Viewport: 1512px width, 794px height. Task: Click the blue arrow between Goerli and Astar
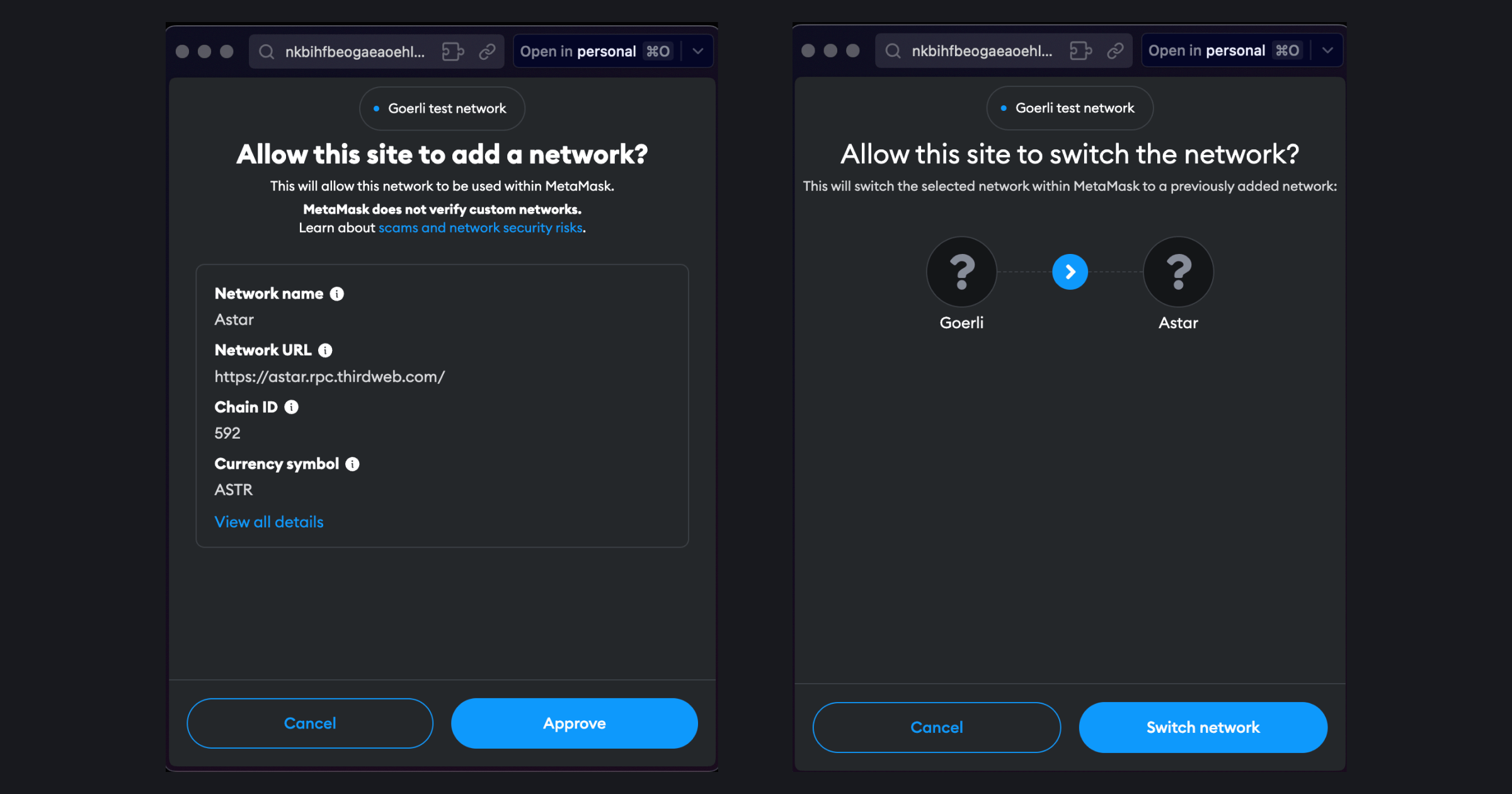(x=1070, y=272)
